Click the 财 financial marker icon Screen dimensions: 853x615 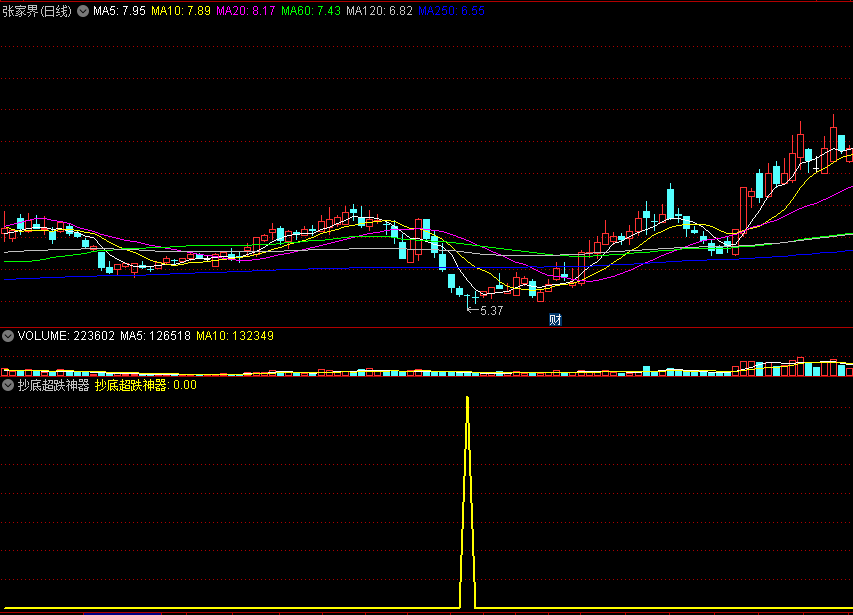click(555, 320)
